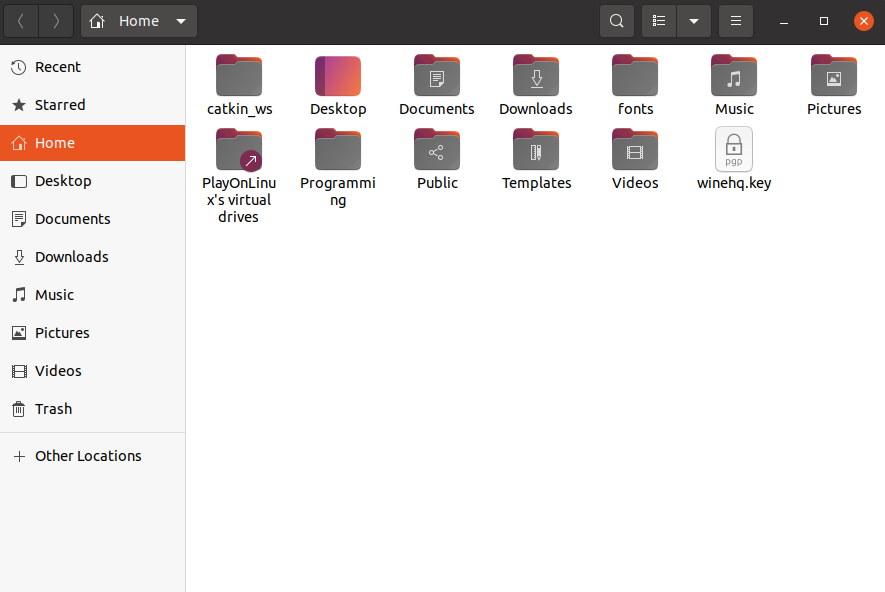Viewport: 885px width, 592px height.
Task: Go to Pictures in the sidebar
Action: point(93,333)
